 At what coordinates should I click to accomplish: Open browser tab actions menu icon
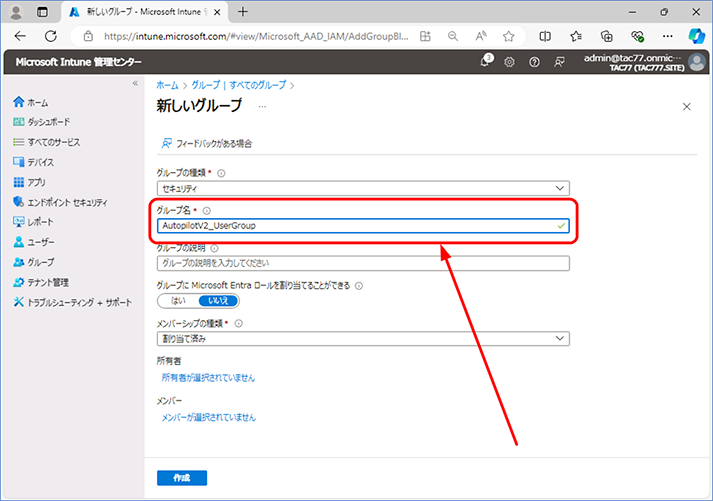(x=42, y=12)
